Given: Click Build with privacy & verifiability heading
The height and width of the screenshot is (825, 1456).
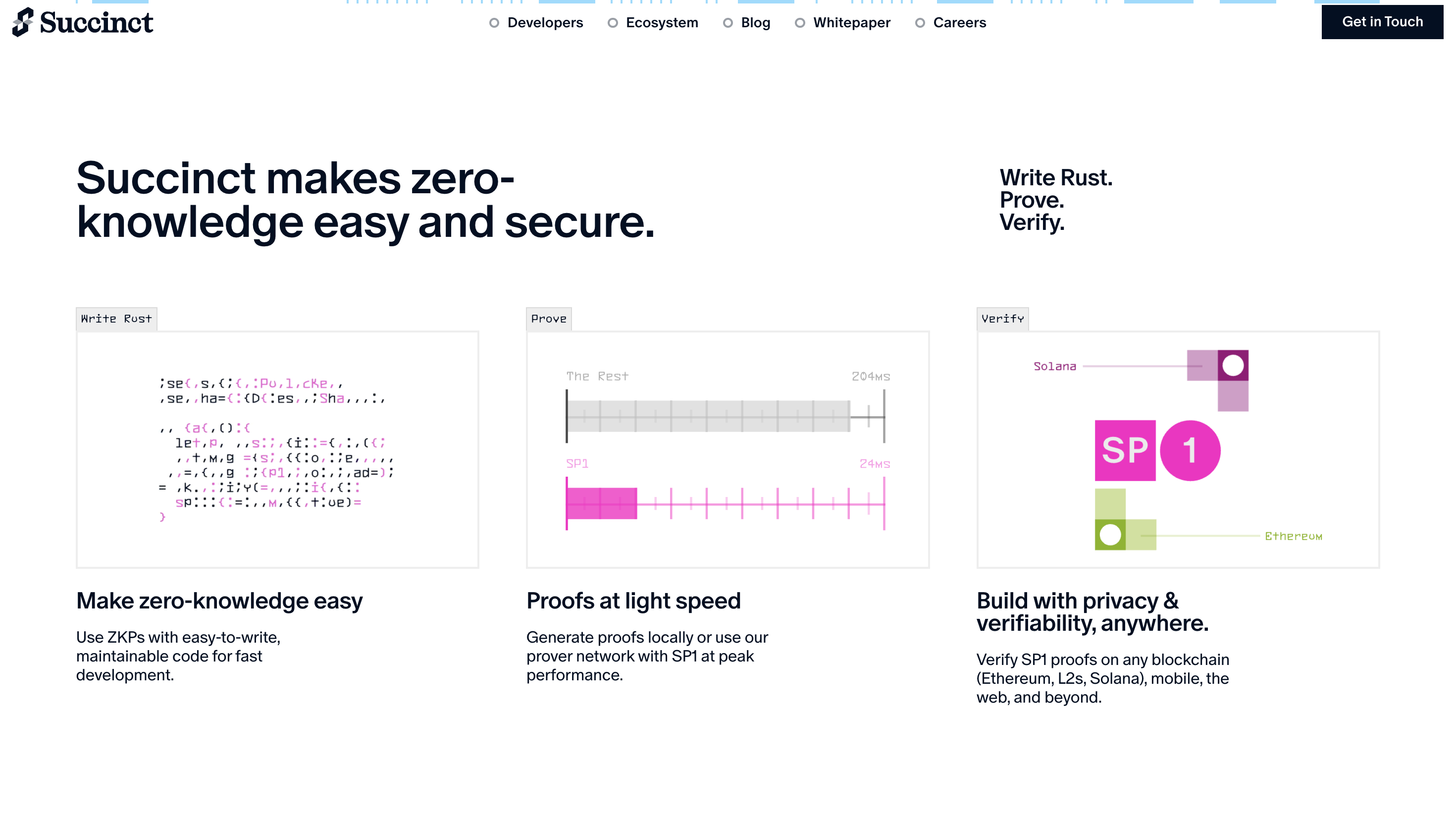Looking at the screenshot, I should [x=1092, y=612].
